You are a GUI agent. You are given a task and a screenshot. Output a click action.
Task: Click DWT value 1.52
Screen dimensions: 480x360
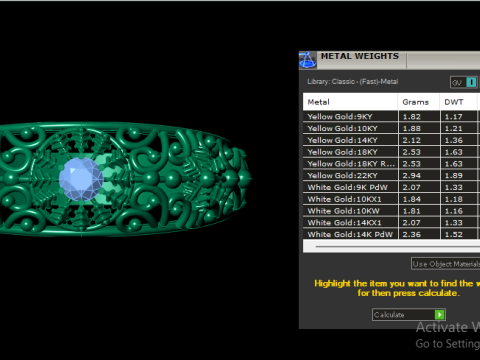454,234
